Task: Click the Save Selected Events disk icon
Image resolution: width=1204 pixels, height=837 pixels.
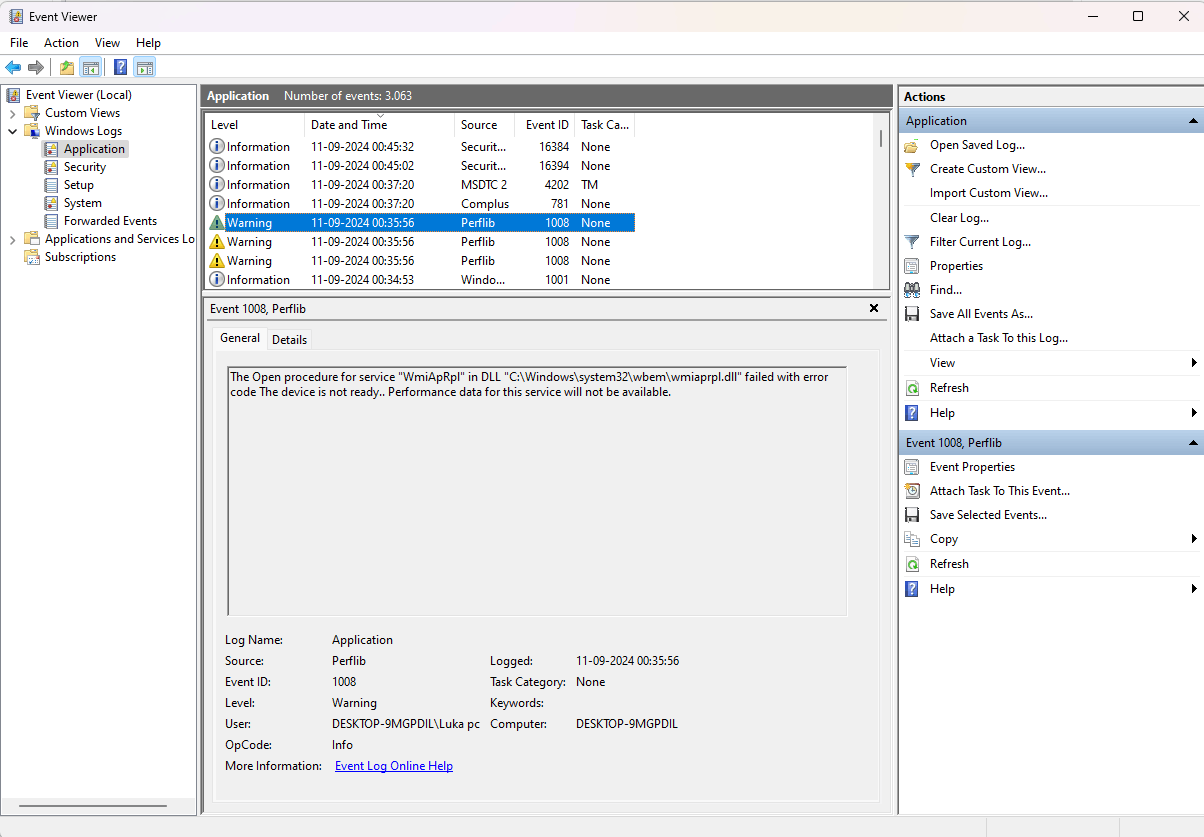Action: (x=911, y=515)
